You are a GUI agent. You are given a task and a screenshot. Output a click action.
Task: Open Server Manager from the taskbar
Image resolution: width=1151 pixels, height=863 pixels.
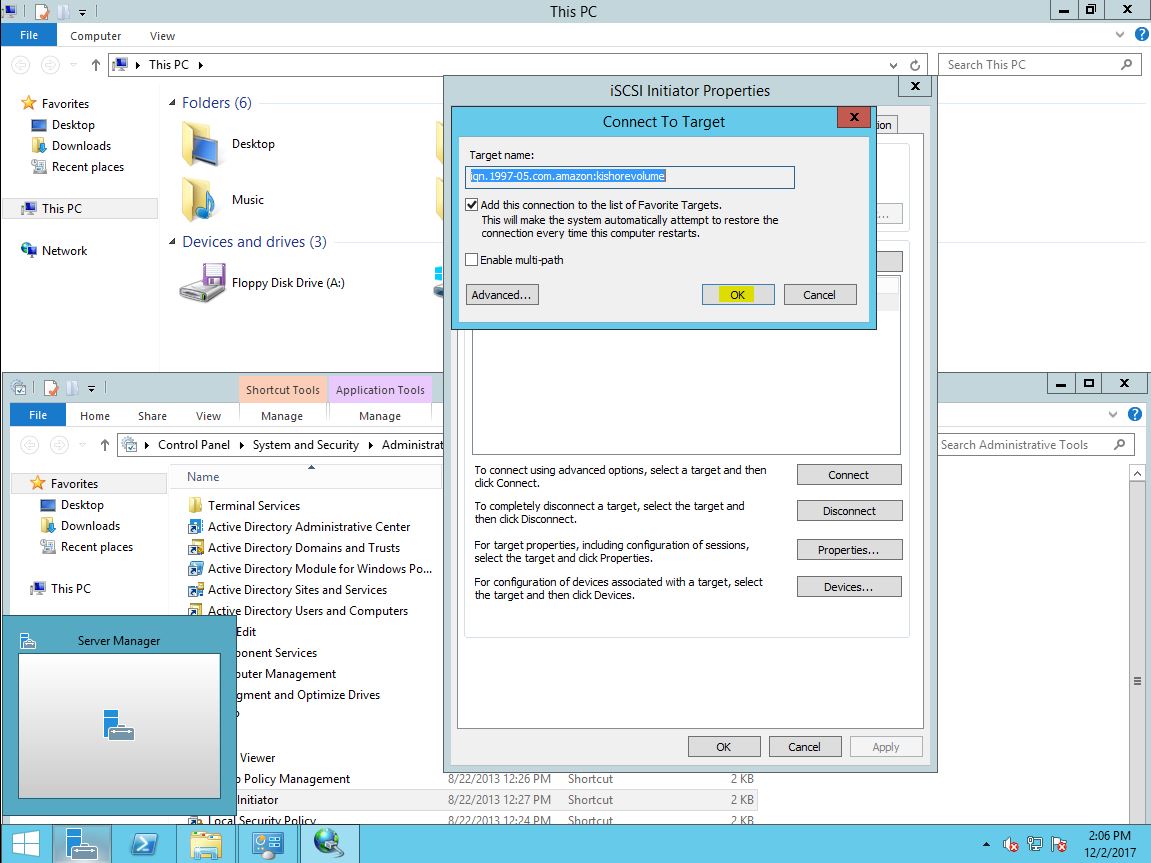81,843
